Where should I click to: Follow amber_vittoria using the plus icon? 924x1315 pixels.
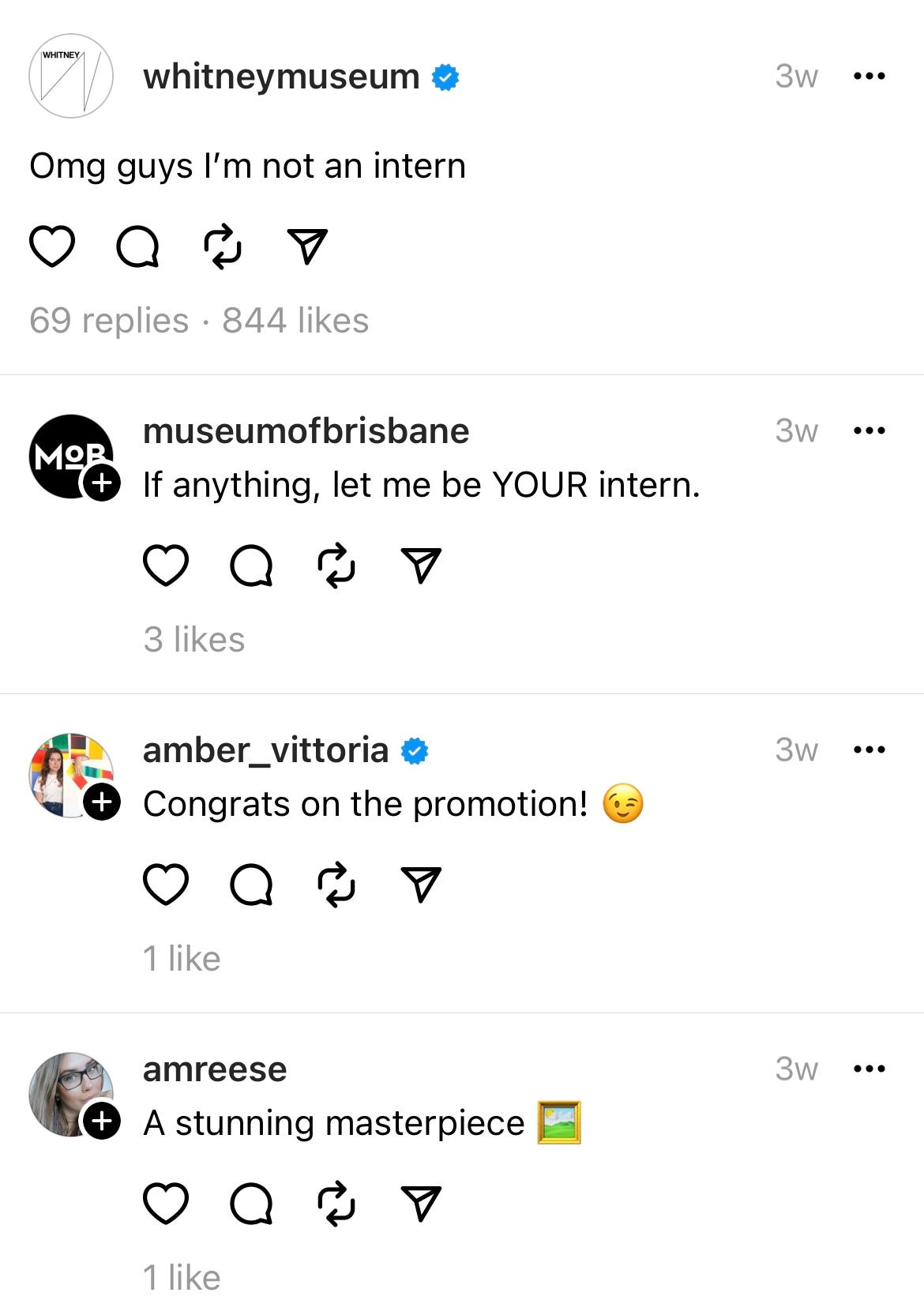[102, 801]
